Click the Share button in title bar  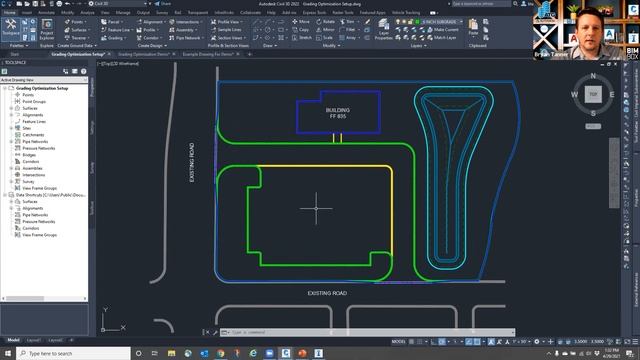163,4
